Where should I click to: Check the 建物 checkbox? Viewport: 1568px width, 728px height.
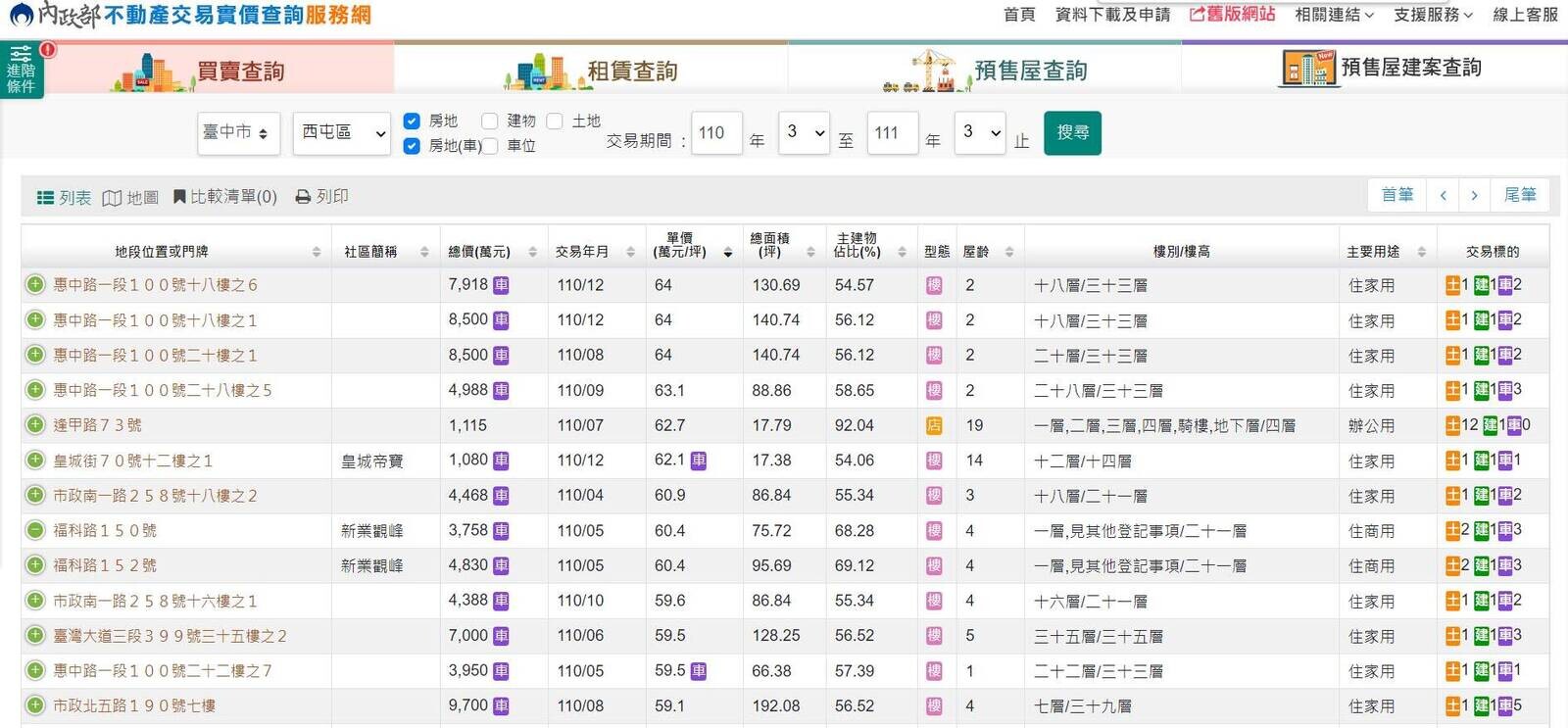click(x=490, y=121)
